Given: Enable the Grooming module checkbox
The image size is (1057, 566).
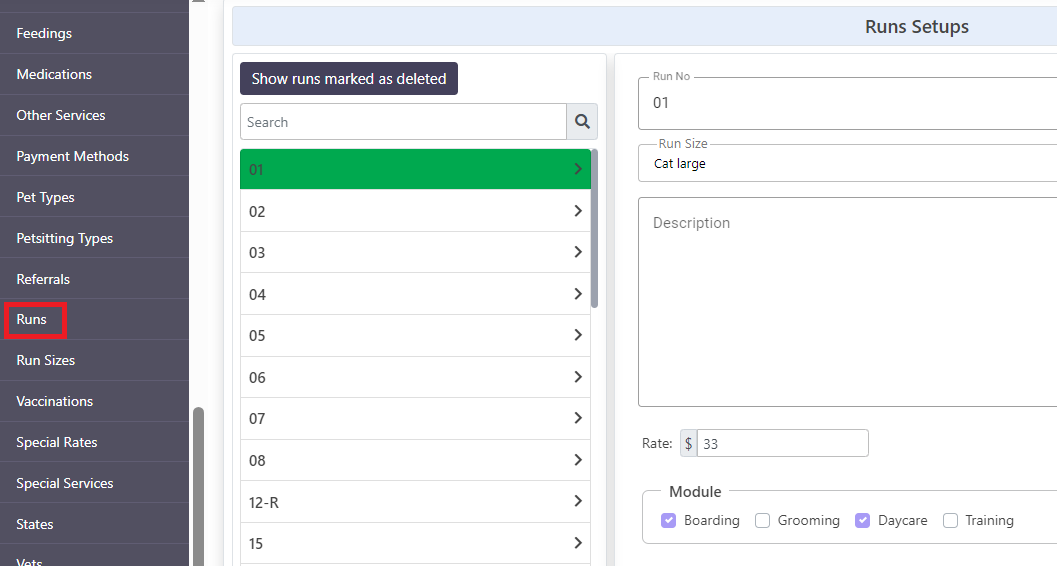Looking at the screenshot, I should (762, 520).
